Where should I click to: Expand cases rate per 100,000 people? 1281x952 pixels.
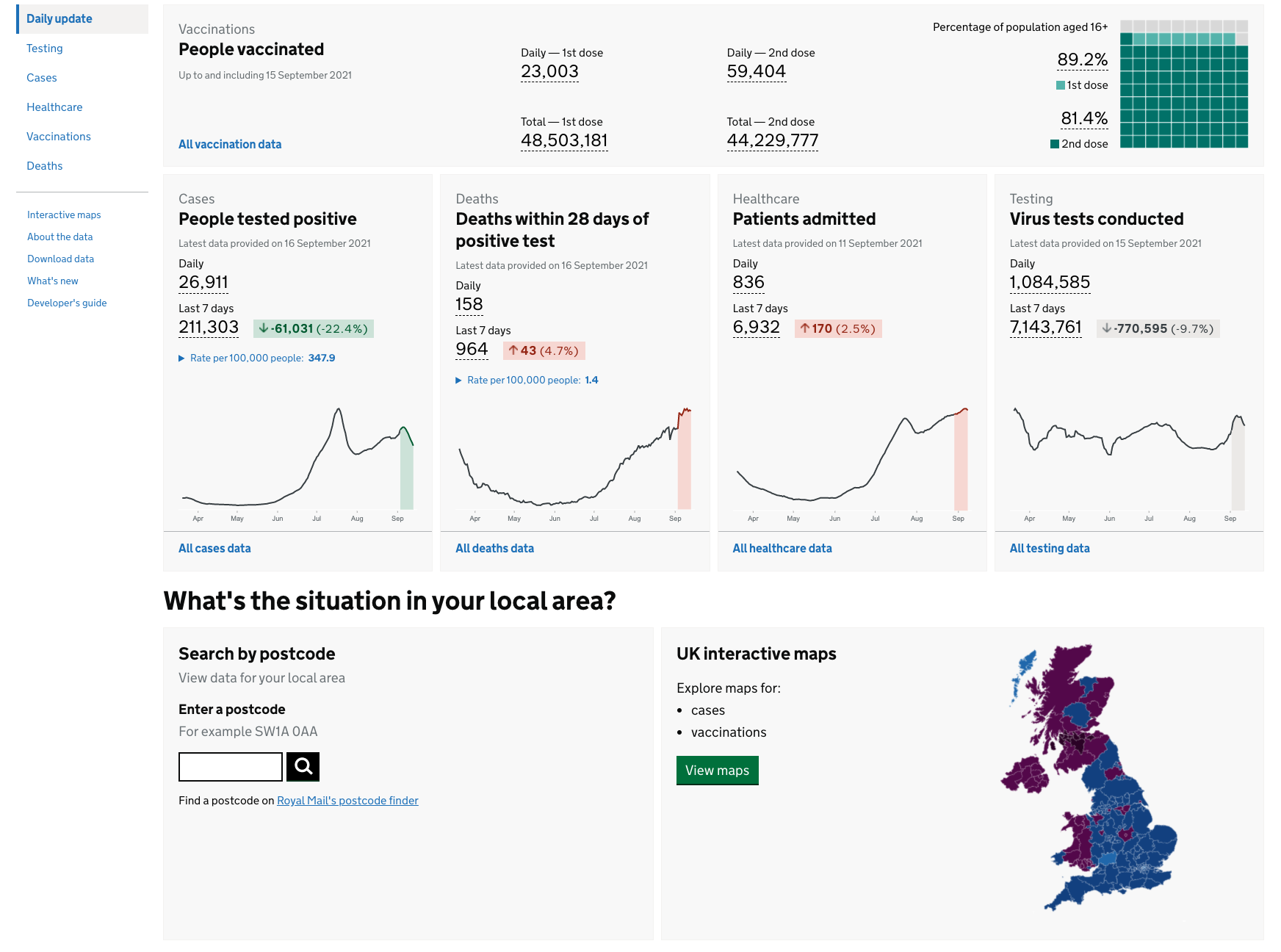(x=256, y=358)
